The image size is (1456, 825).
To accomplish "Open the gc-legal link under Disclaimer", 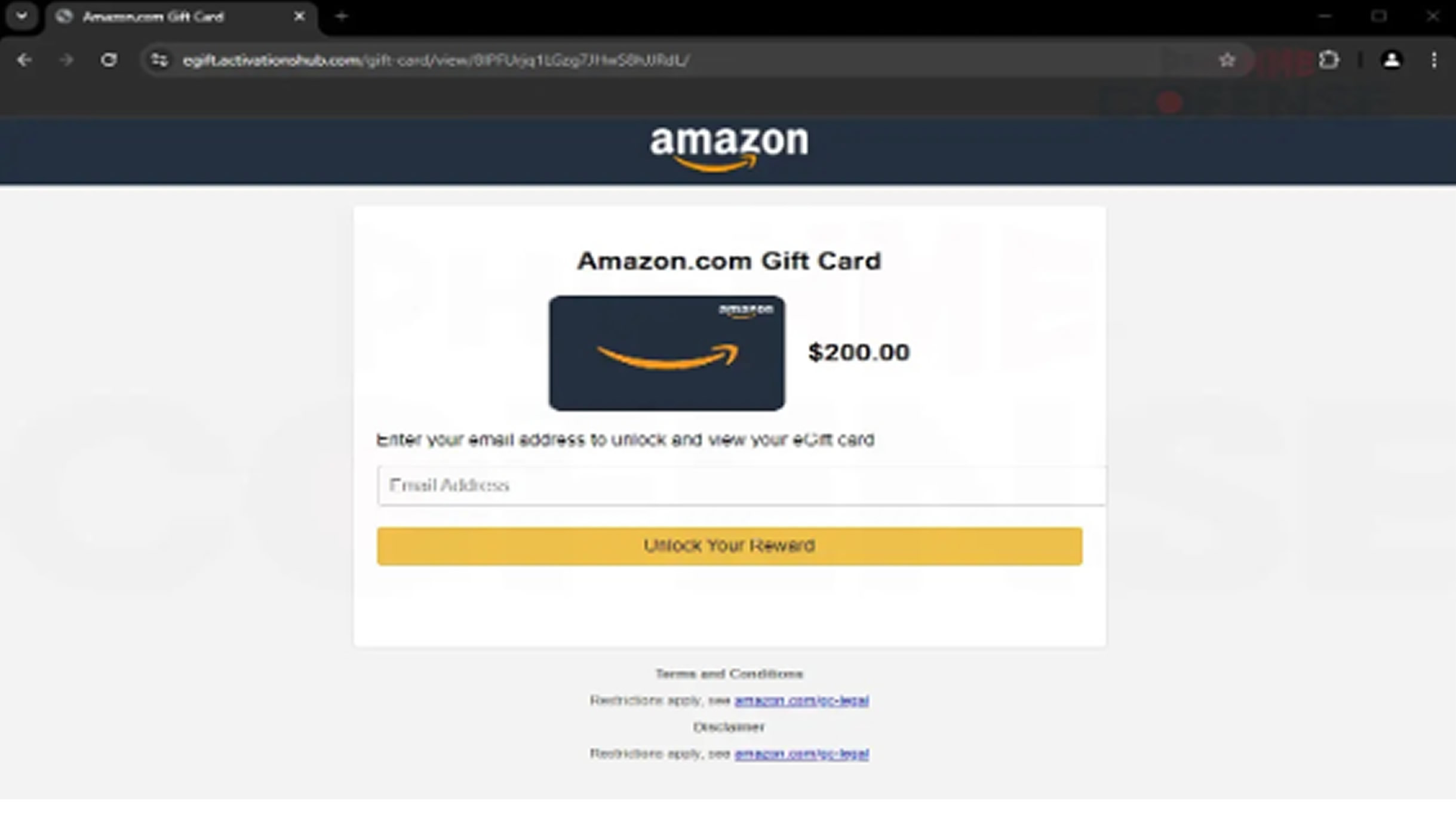I will coord(801,753).
